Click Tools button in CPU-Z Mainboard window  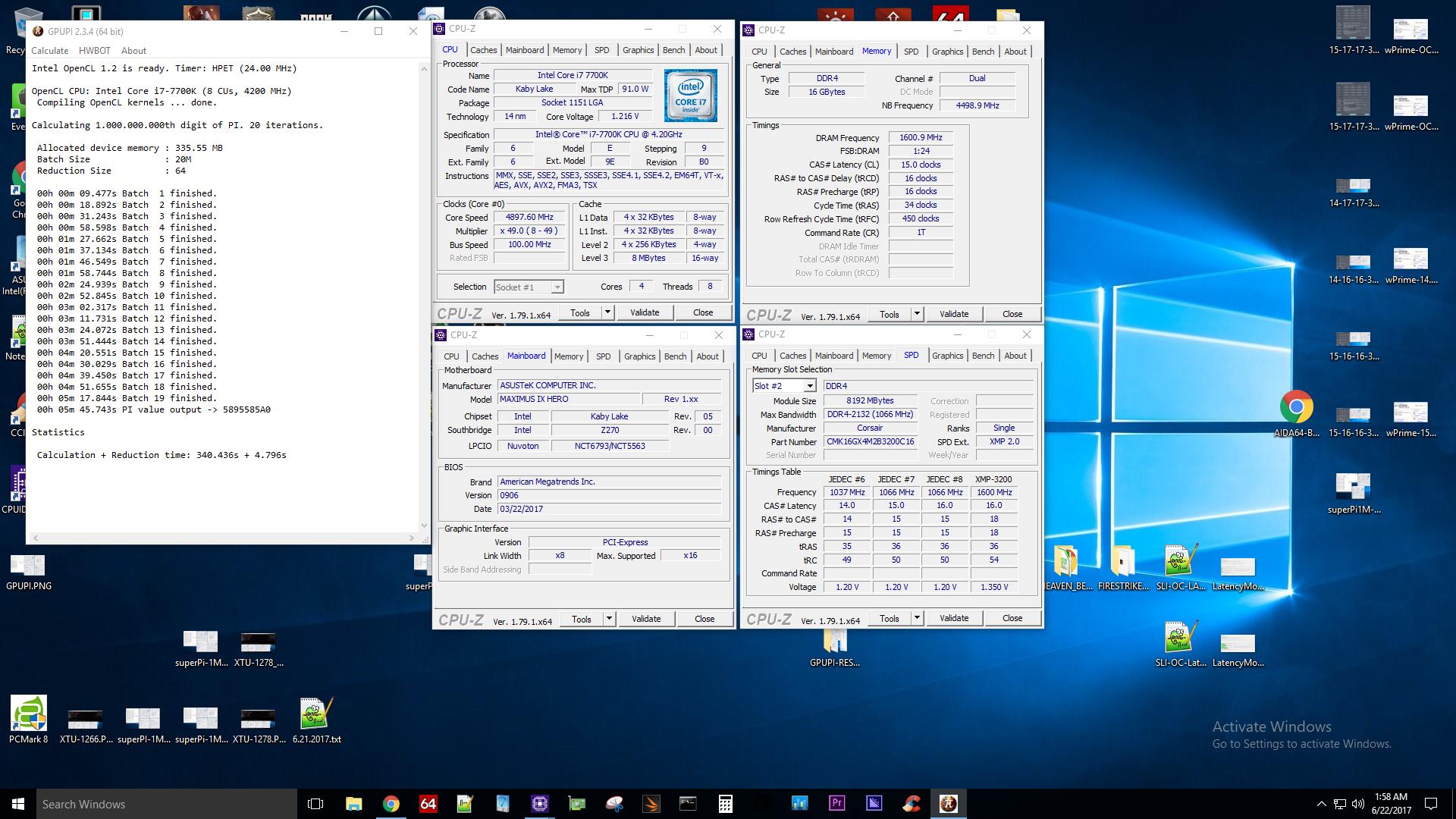coord(582,619)
